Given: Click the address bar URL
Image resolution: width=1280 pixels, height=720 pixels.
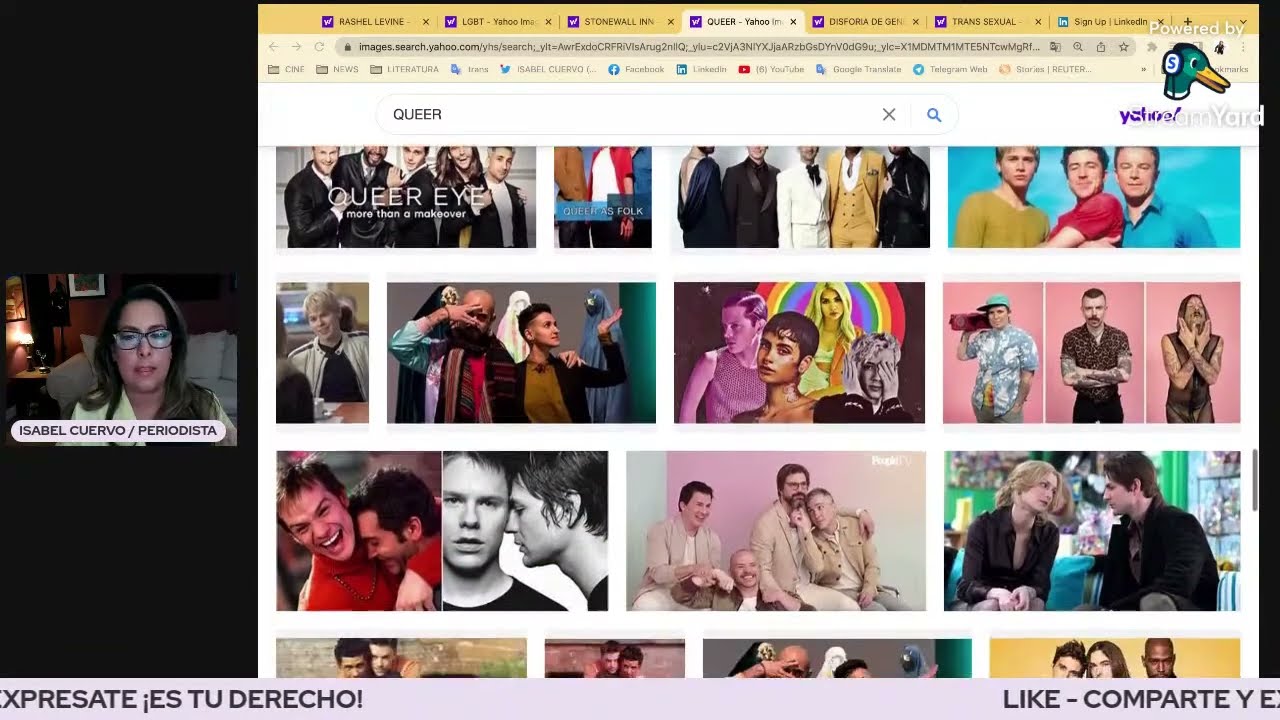Looking at the screenshot, I should (699, 47).
